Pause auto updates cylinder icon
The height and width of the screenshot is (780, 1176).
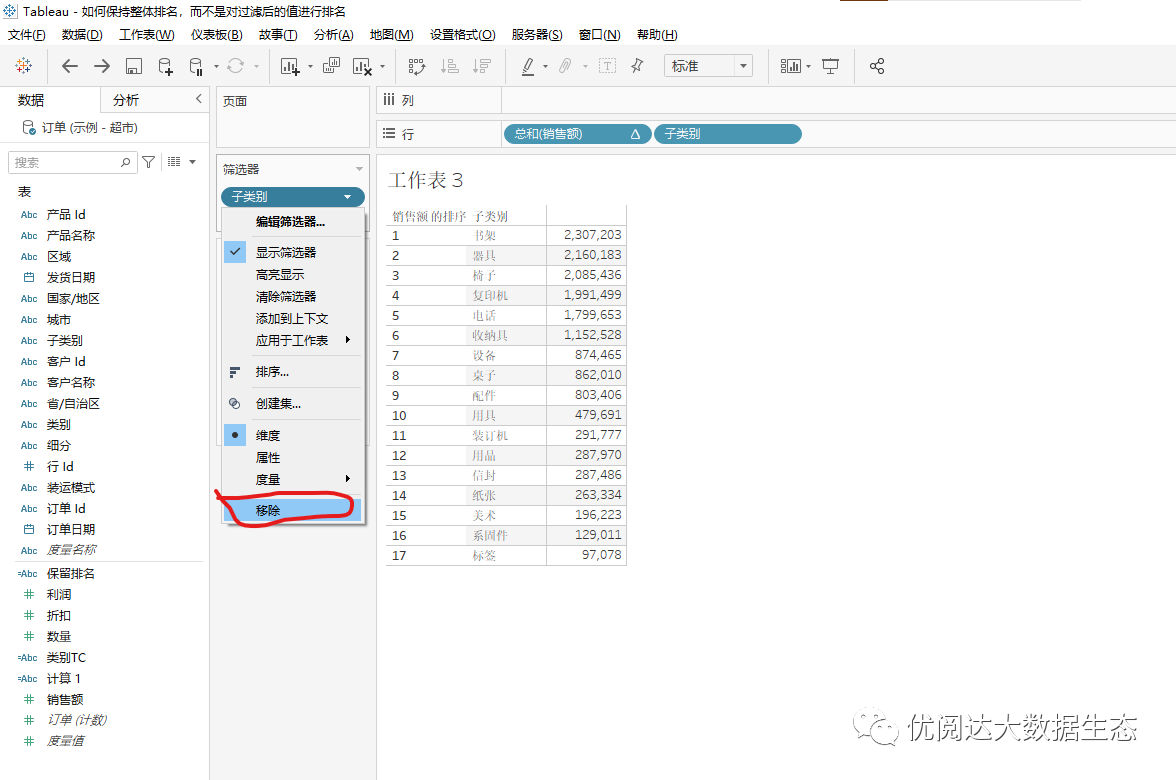[x=196, y=66]
